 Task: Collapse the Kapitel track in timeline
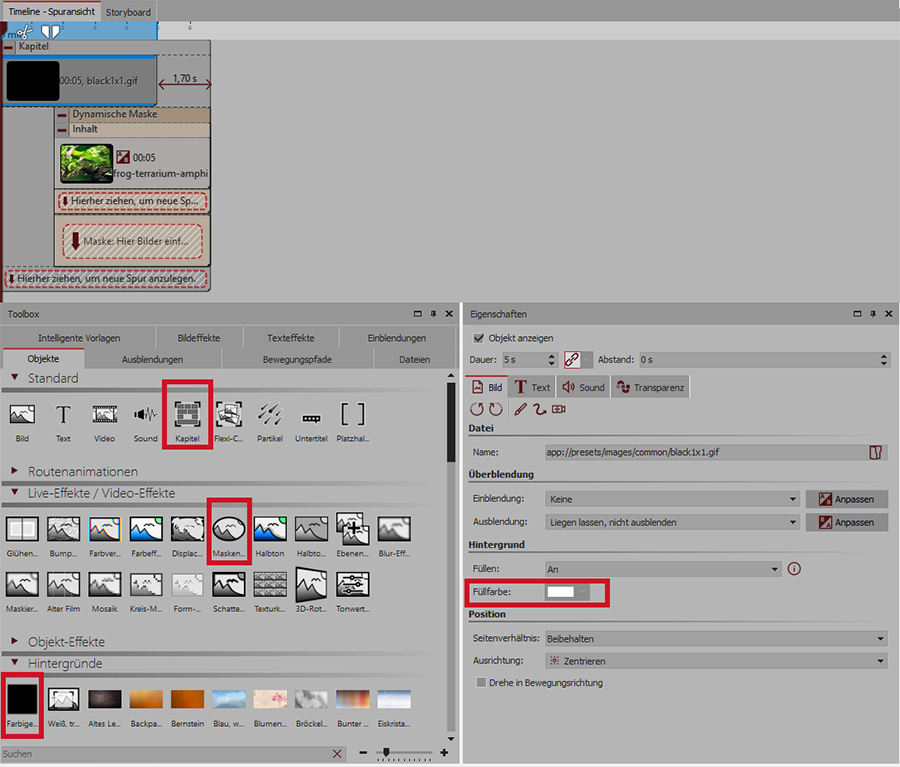pos(9,47)
